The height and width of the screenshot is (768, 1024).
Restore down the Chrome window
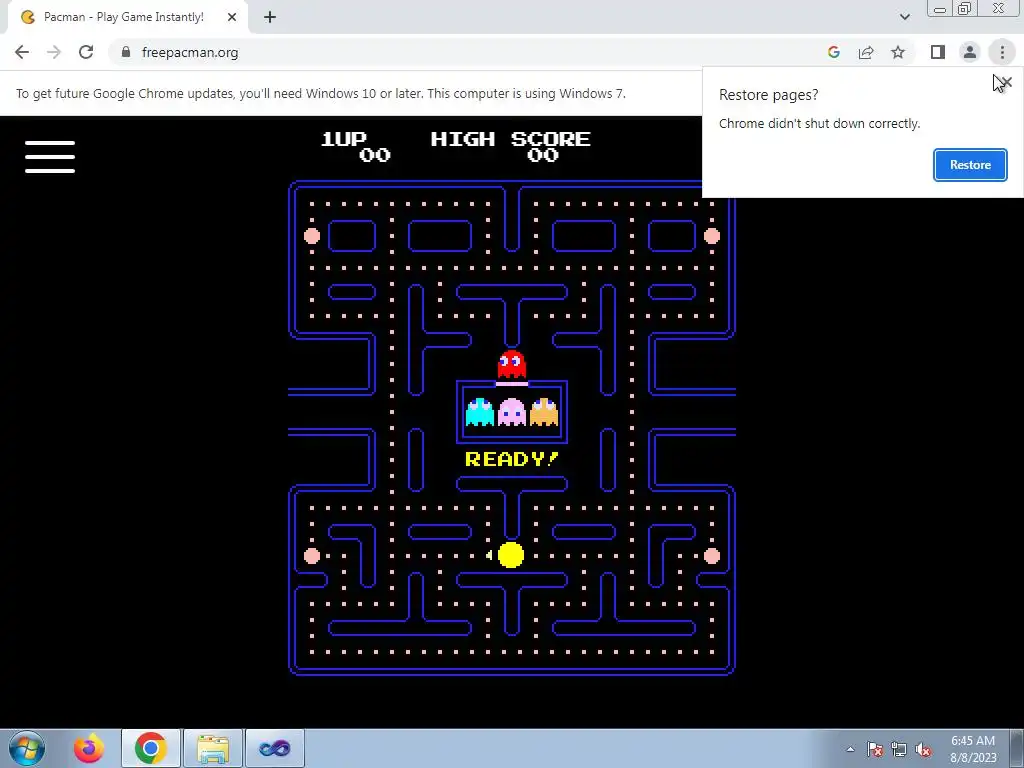[x=965, y=9]
